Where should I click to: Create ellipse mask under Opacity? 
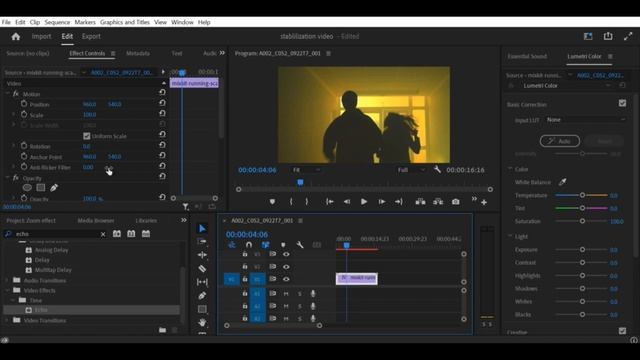[x=27, y=188]
